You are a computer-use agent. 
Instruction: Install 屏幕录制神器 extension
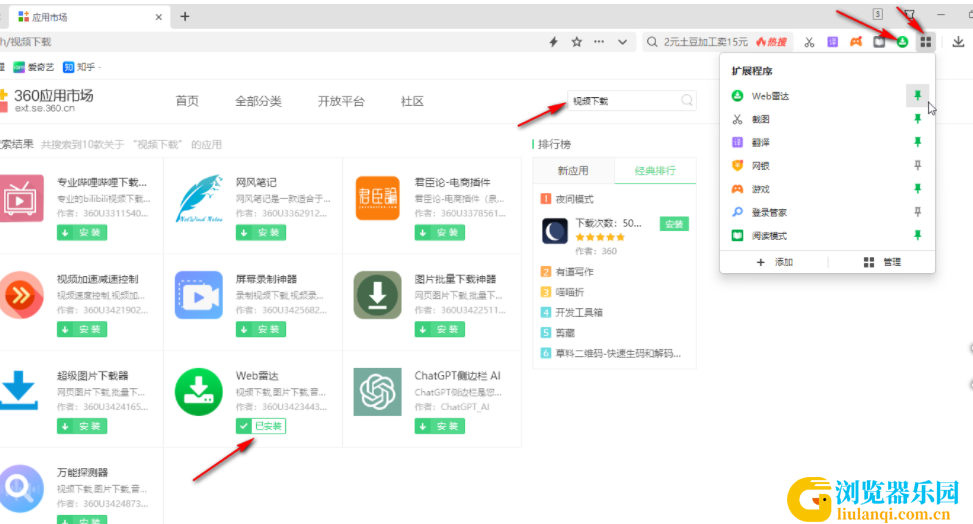coord(261,329)
